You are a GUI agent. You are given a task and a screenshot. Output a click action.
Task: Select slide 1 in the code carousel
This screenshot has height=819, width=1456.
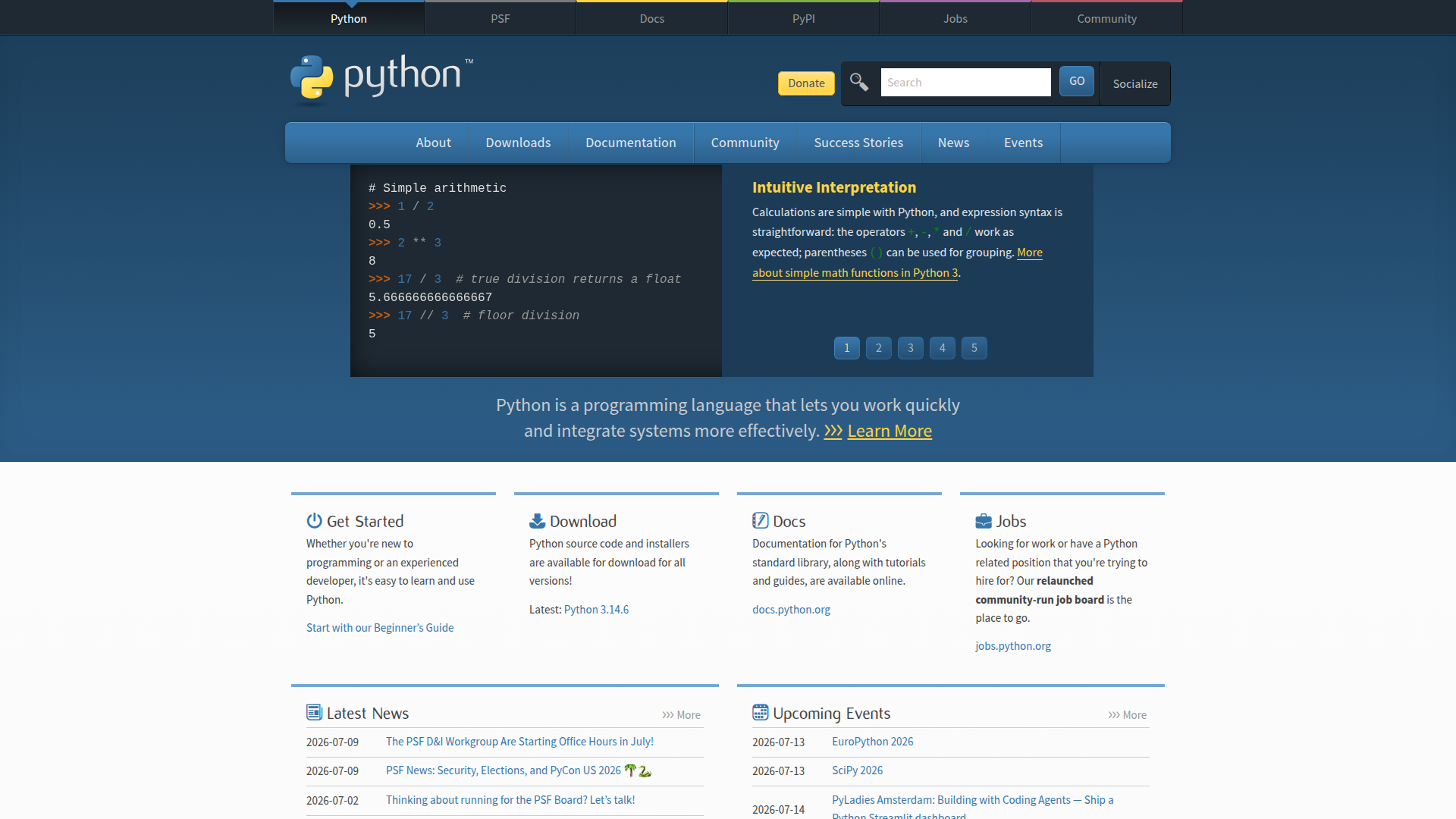click(847, 348)
